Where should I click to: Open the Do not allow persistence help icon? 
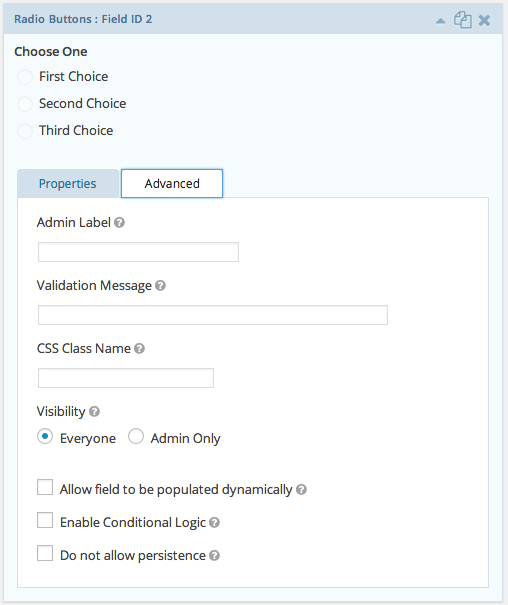coord(214,556)
